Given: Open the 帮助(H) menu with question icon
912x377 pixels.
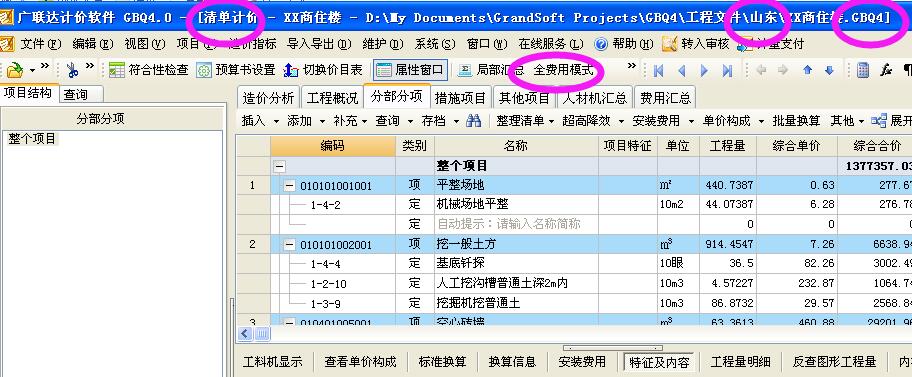Looking at the screenshot, I should pyautogui.click(x=624, y=44).
